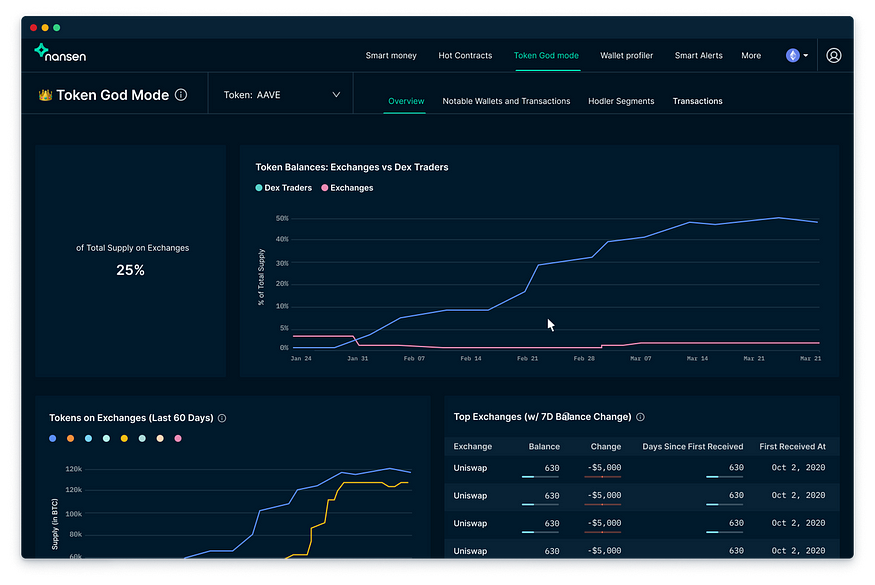Open the user profile icon
Viewport: 875px width, 585px height.
tap(834, 56)
